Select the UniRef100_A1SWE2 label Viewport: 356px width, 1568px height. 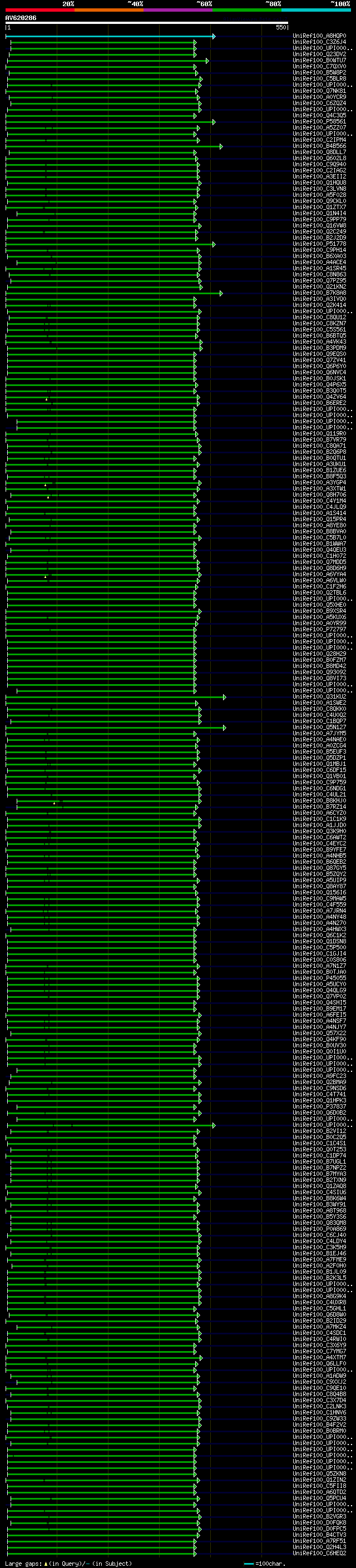[x=319, y=703]
